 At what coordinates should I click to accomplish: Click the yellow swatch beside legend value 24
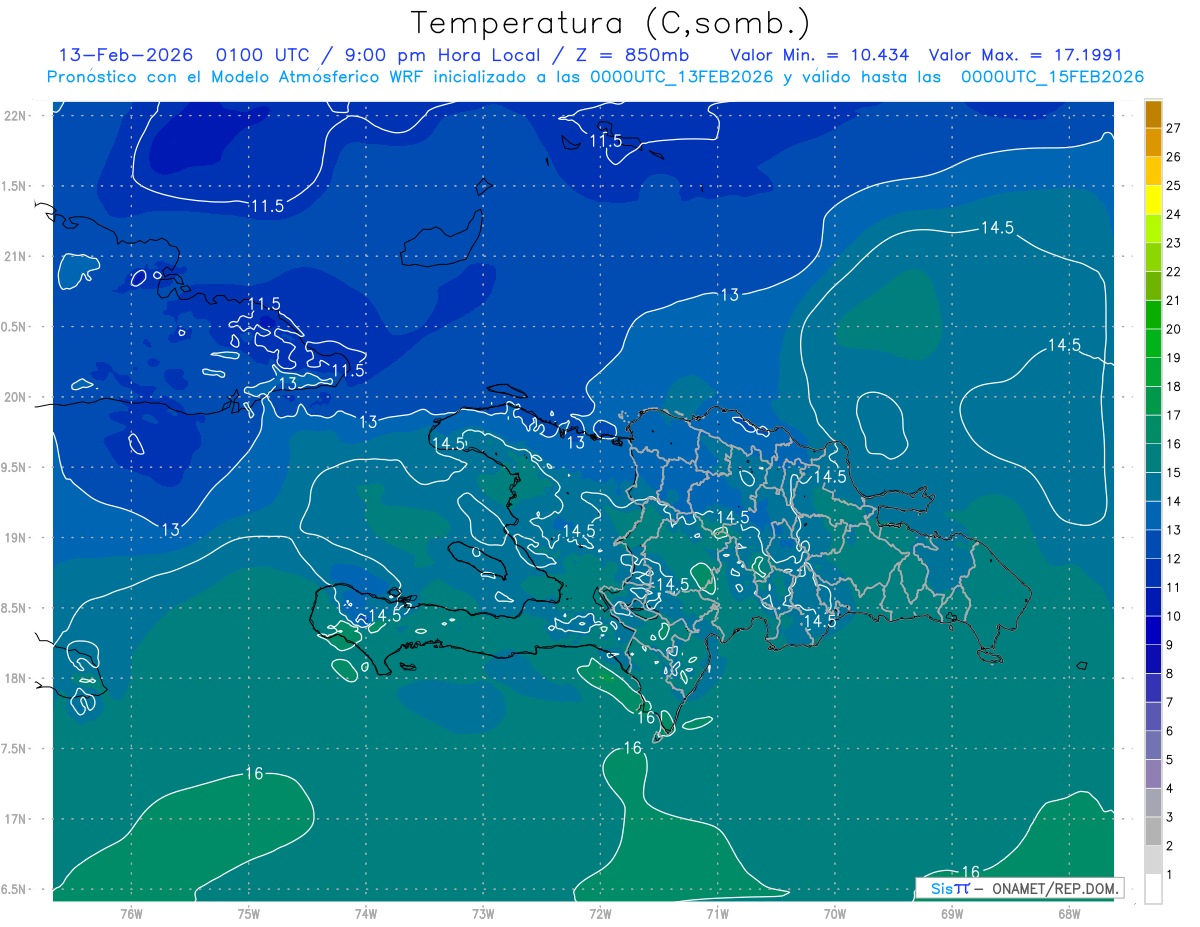(1153, 214)
